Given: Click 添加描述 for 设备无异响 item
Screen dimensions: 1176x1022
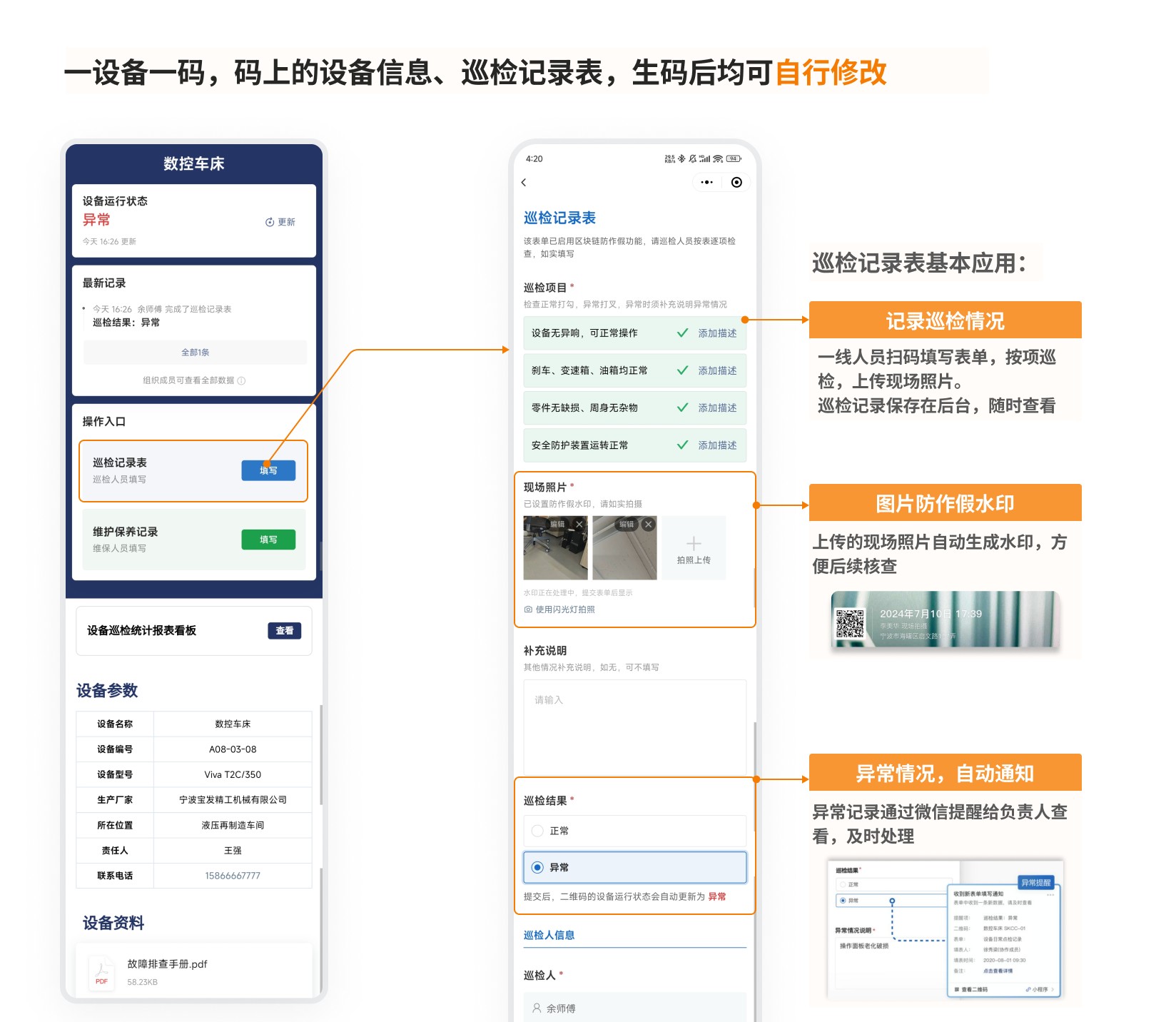Looking at the screenshot, I should pyautogui.click(x=717, y=333).
